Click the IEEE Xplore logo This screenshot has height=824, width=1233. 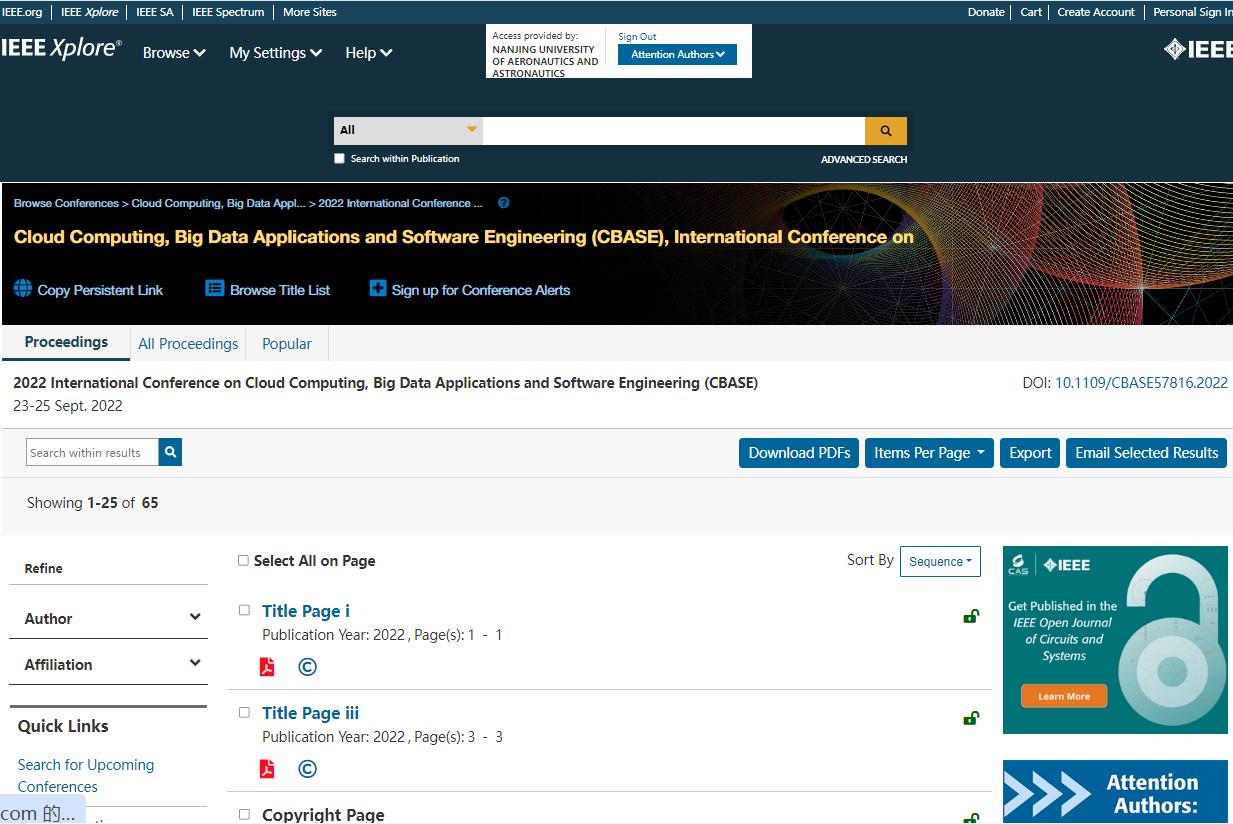(x=61, y=49)
